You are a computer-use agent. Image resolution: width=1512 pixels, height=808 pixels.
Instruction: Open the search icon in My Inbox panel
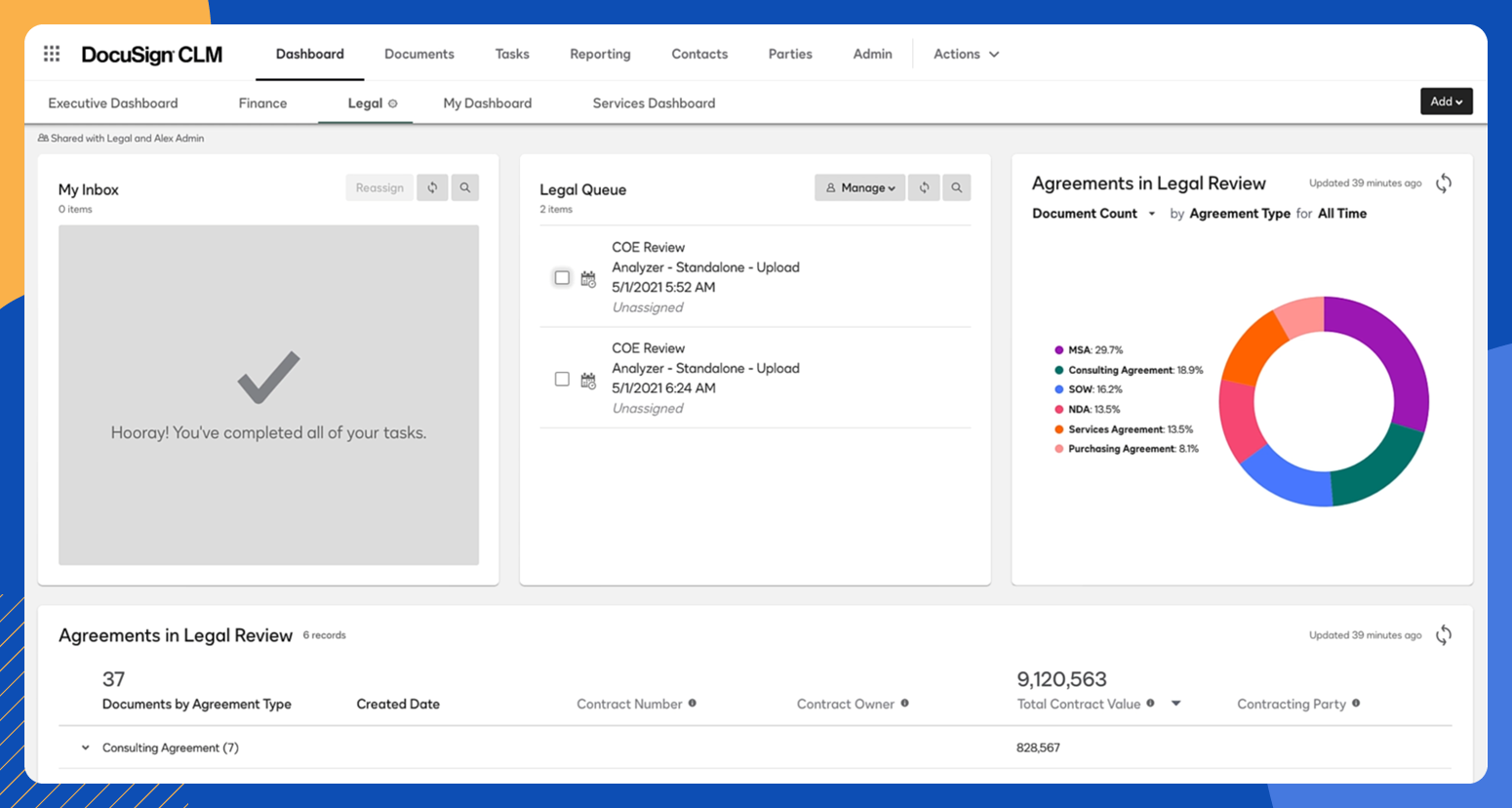click(465, 187)
